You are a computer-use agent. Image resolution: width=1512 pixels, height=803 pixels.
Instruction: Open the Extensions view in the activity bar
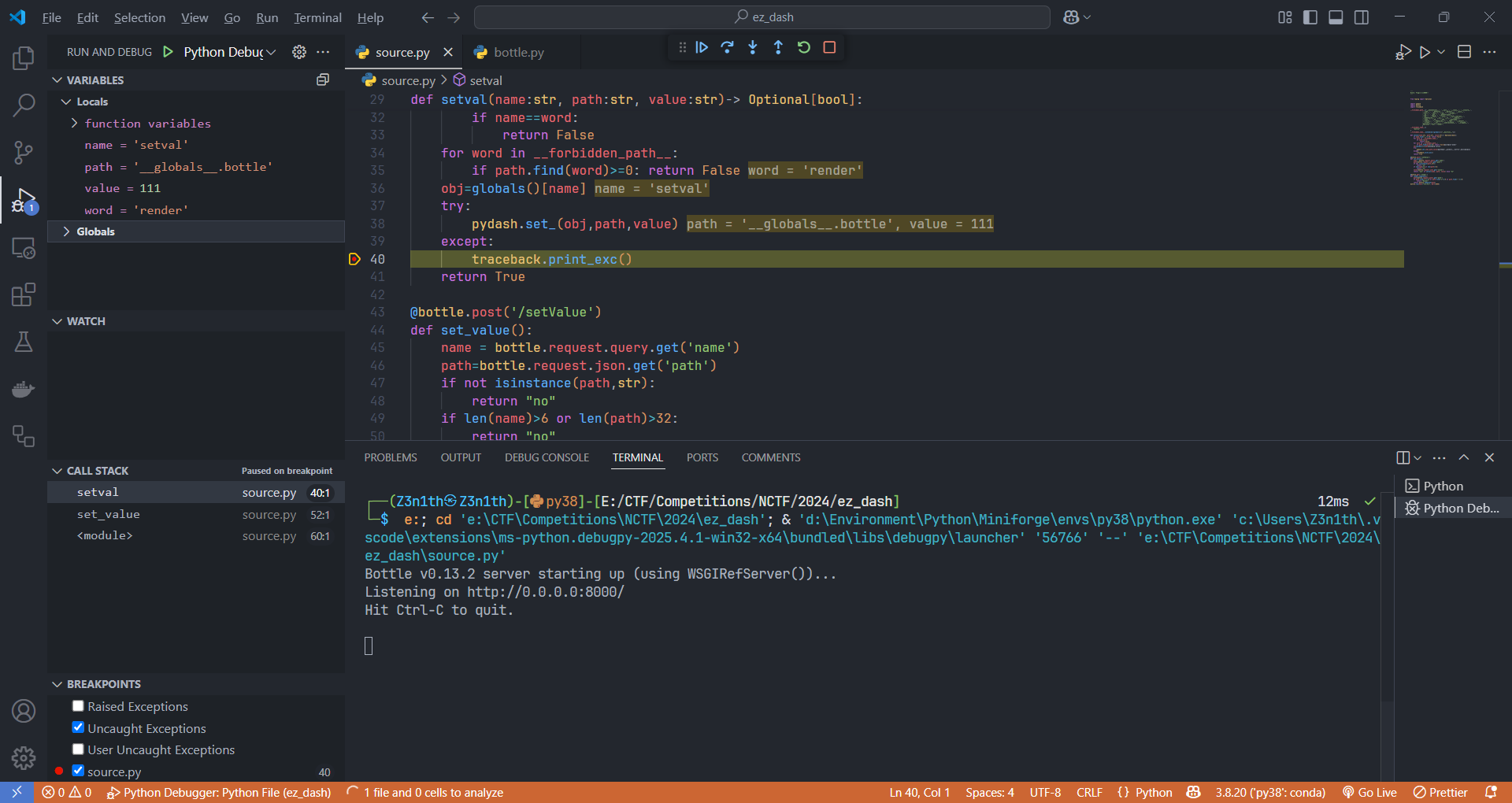click(24, 295)
